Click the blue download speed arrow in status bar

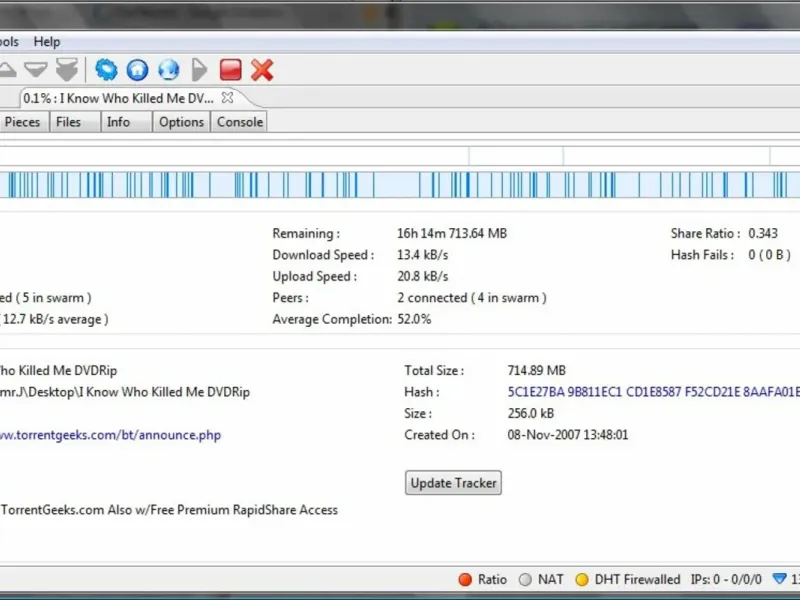coord(779,579)
